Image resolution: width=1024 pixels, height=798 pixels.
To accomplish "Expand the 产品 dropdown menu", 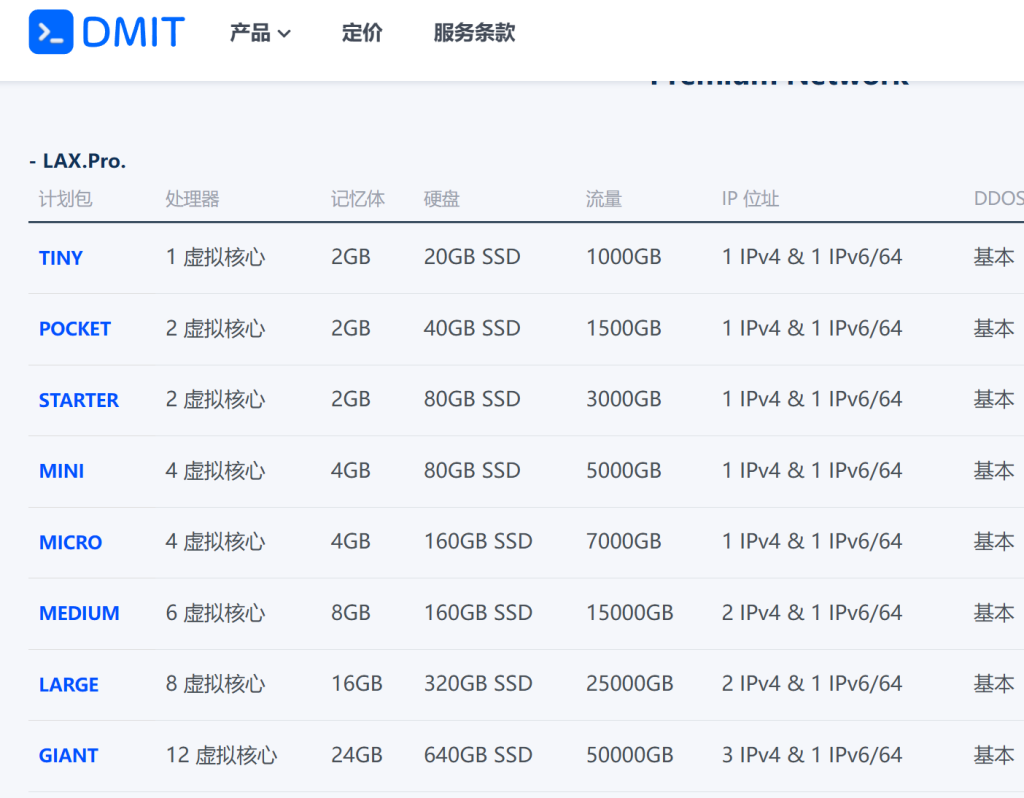I will pos(260,33).
